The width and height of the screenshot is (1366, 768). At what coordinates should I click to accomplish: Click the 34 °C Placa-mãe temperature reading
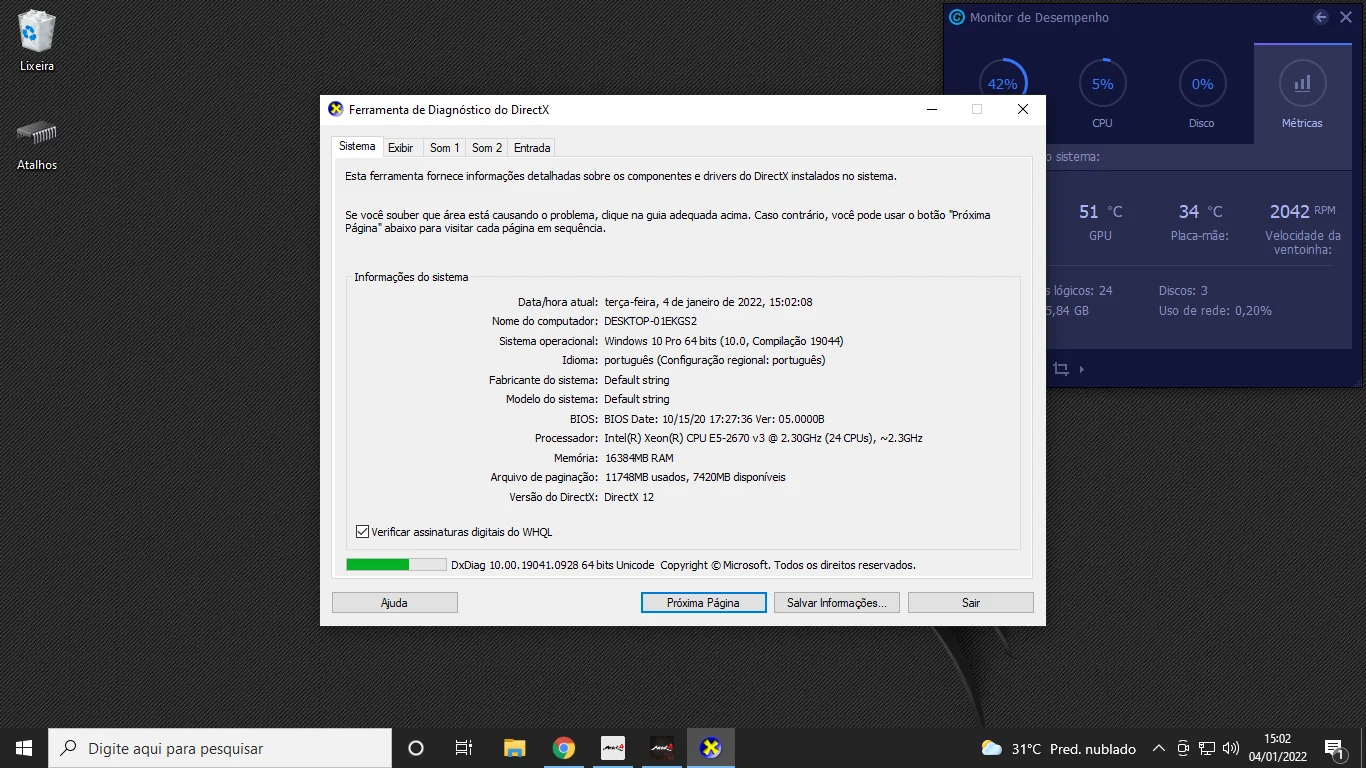[x=1200, y=212]
